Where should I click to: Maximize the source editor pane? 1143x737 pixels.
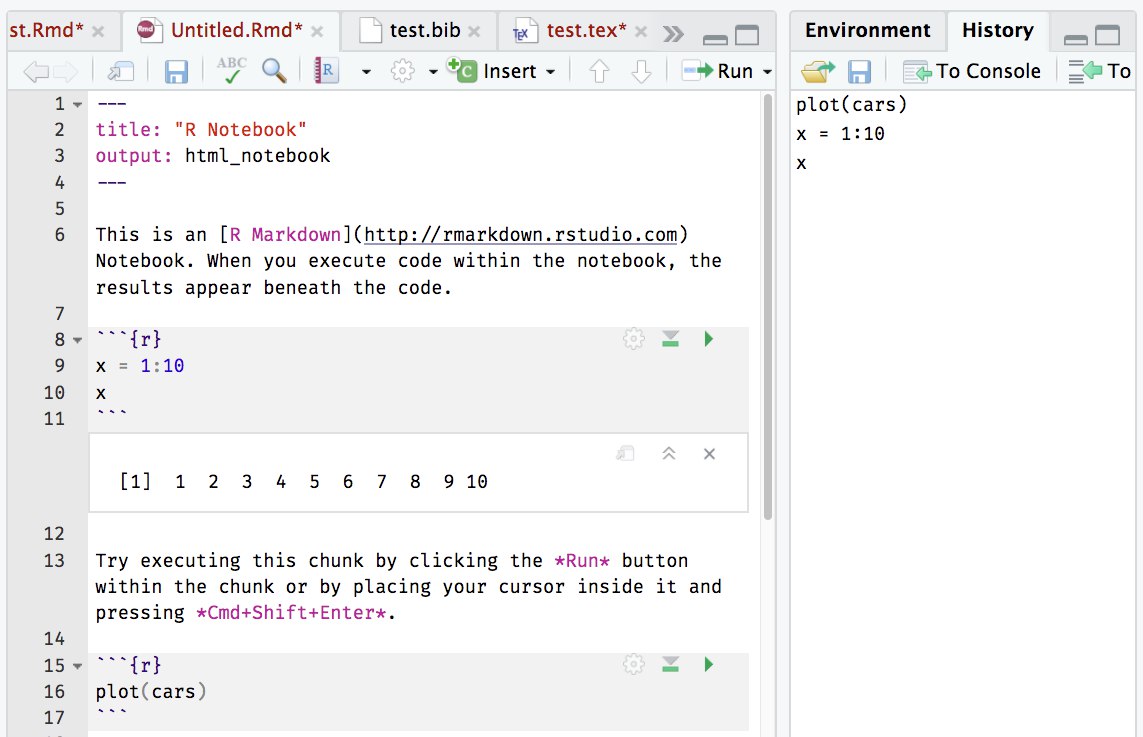pyautogui.click(x=747, y=34)
